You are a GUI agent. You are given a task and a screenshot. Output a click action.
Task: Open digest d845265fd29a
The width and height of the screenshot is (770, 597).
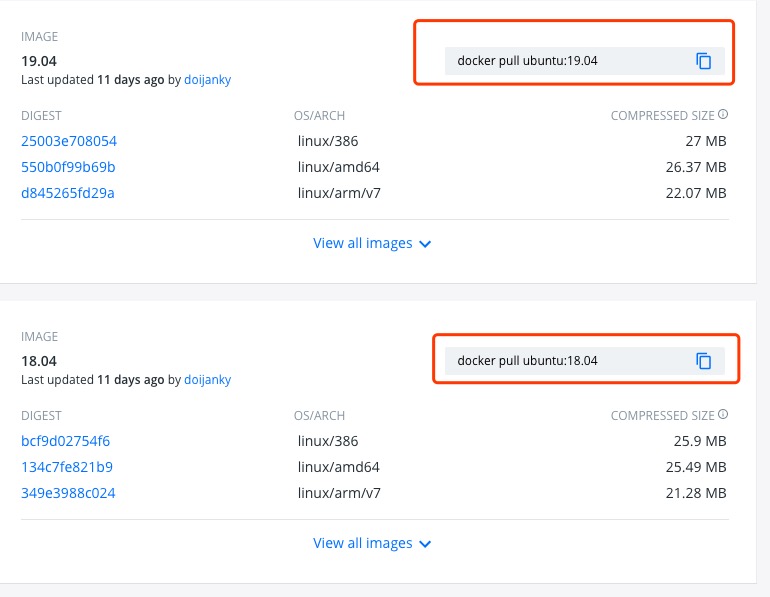pyautogui.click(x=68, y=193)
